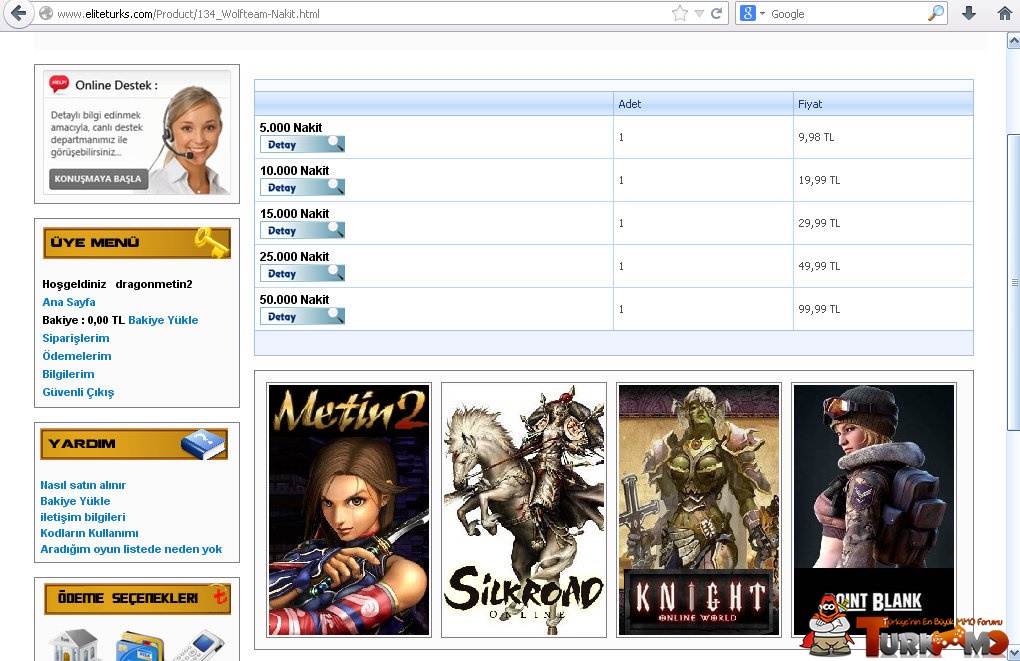Open iletişim bilgileri link
The height and width of the screenshot is (661, 1020).
pos(83,517)
